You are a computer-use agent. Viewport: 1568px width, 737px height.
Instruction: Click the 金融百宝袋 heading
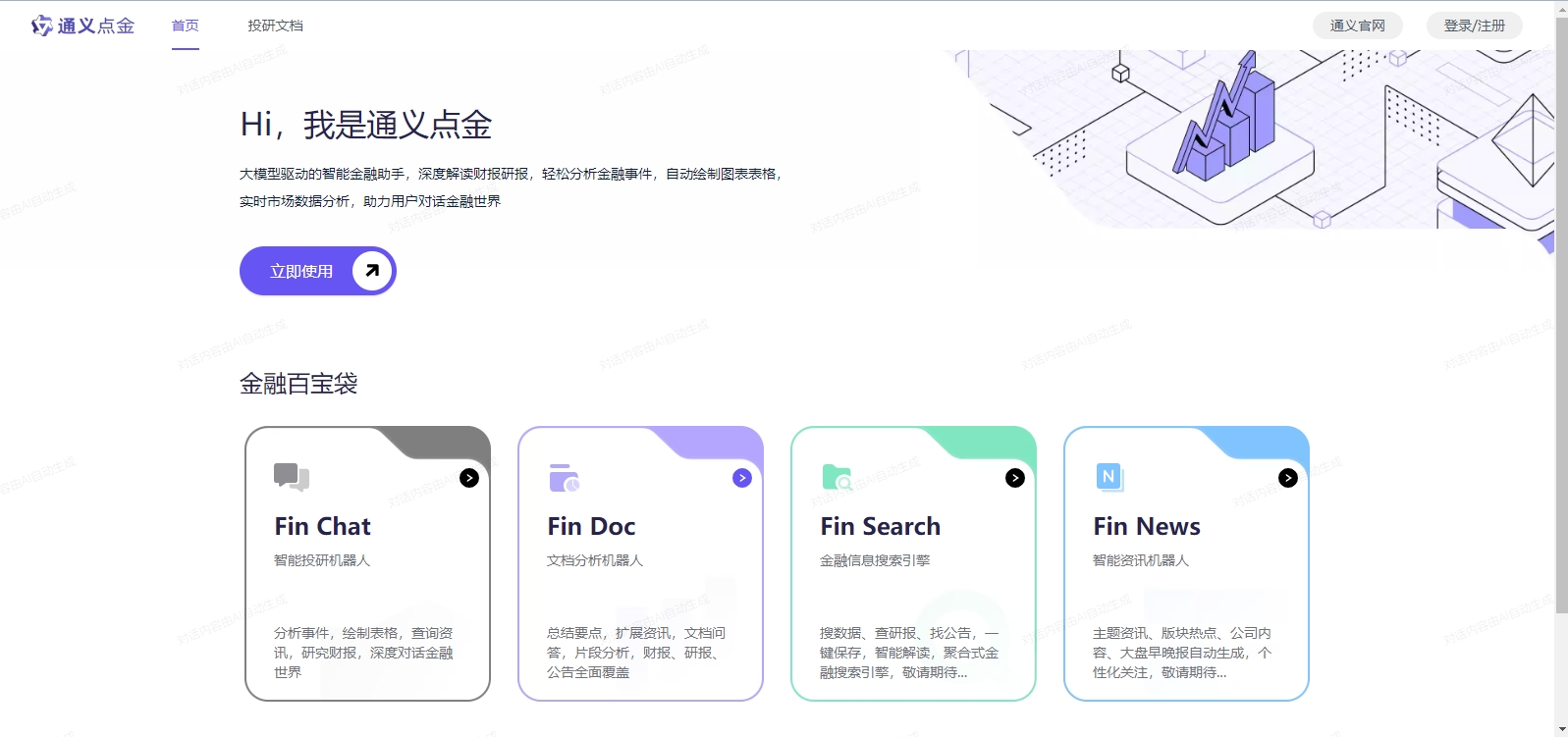click(298, 384)
